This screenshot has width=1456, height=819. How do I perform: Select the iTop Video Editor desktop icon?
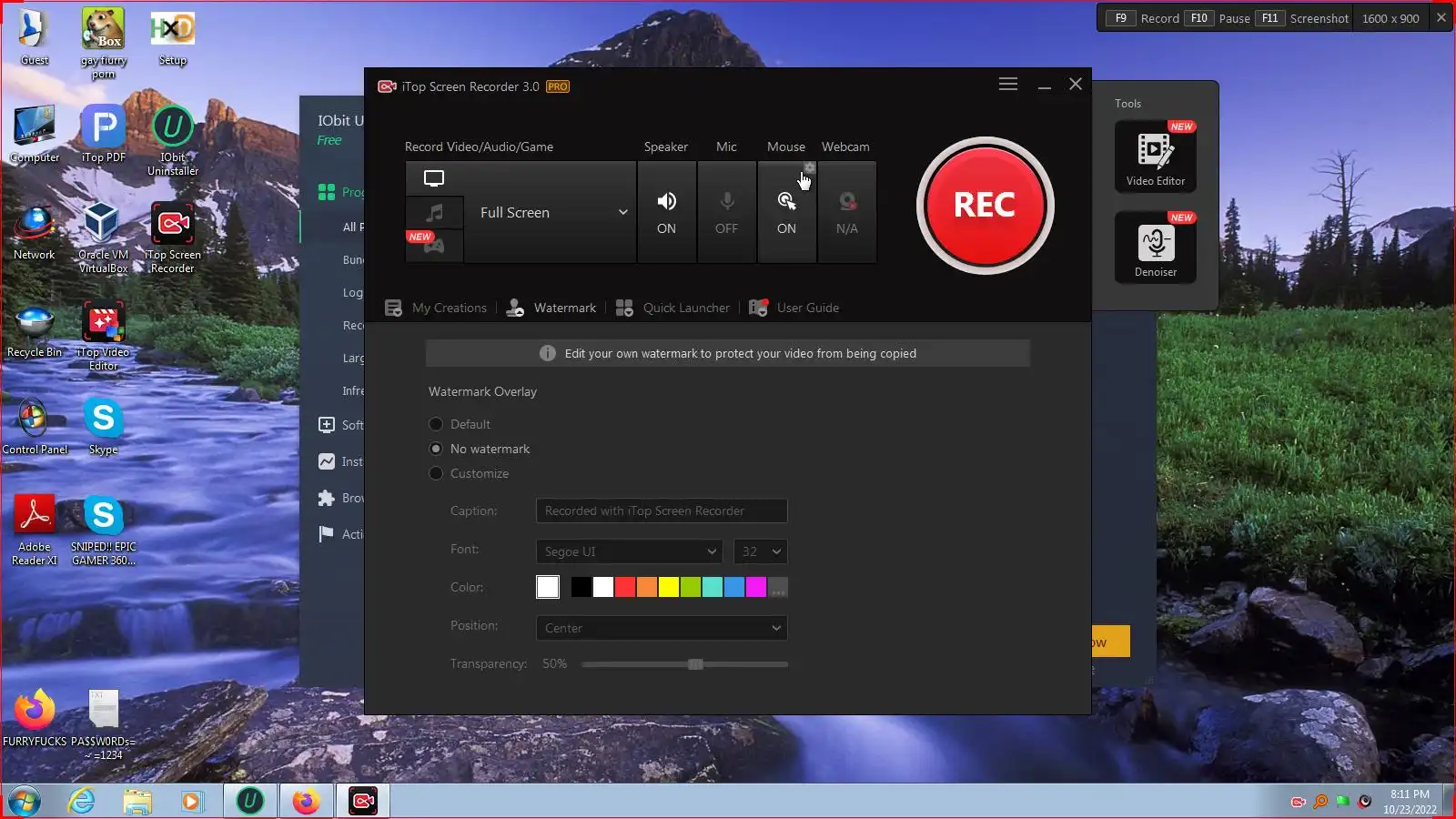point(103,335)
